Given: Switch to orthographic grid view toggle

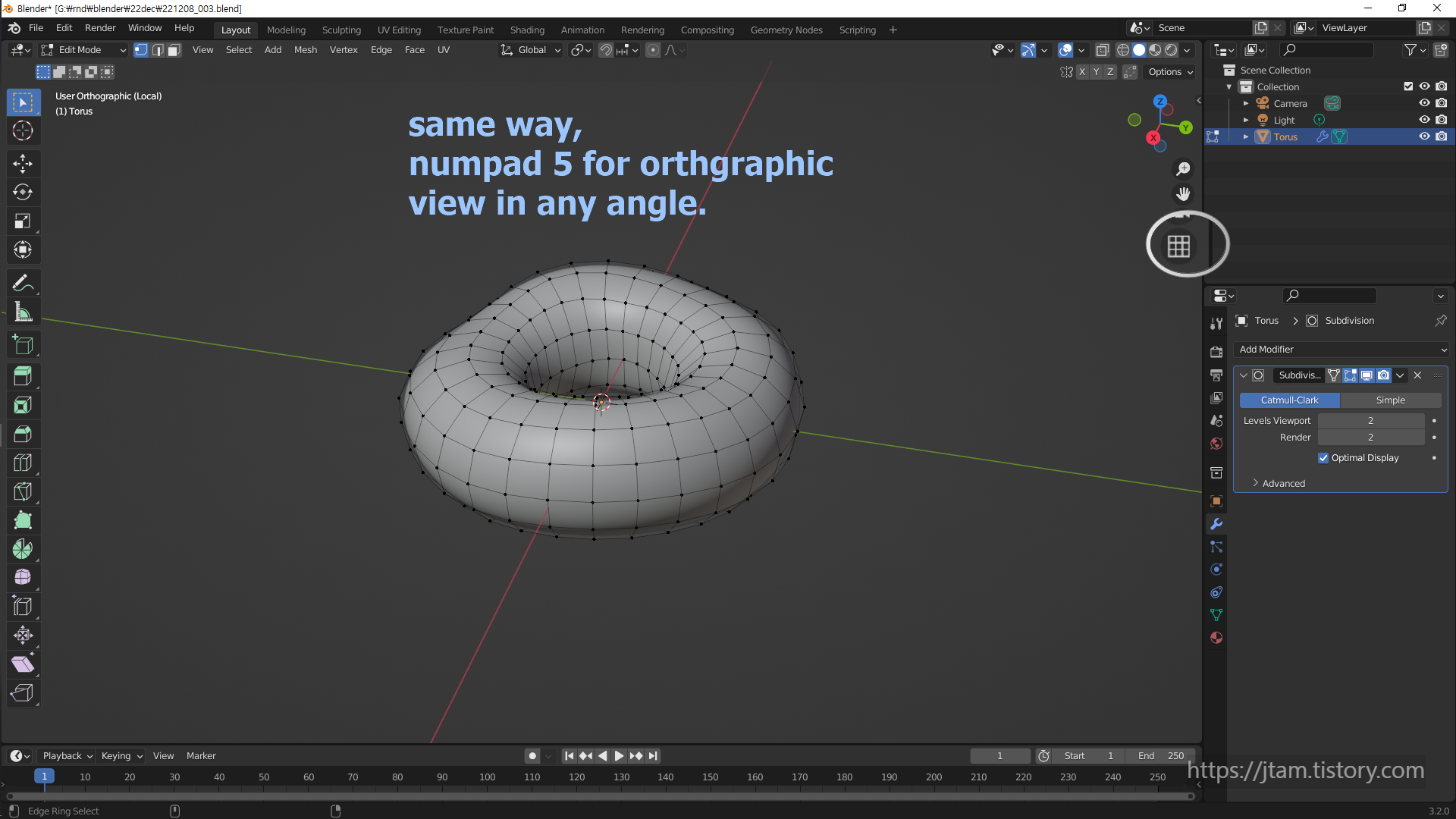Looking at the screenshot, I should (1178, 246).
